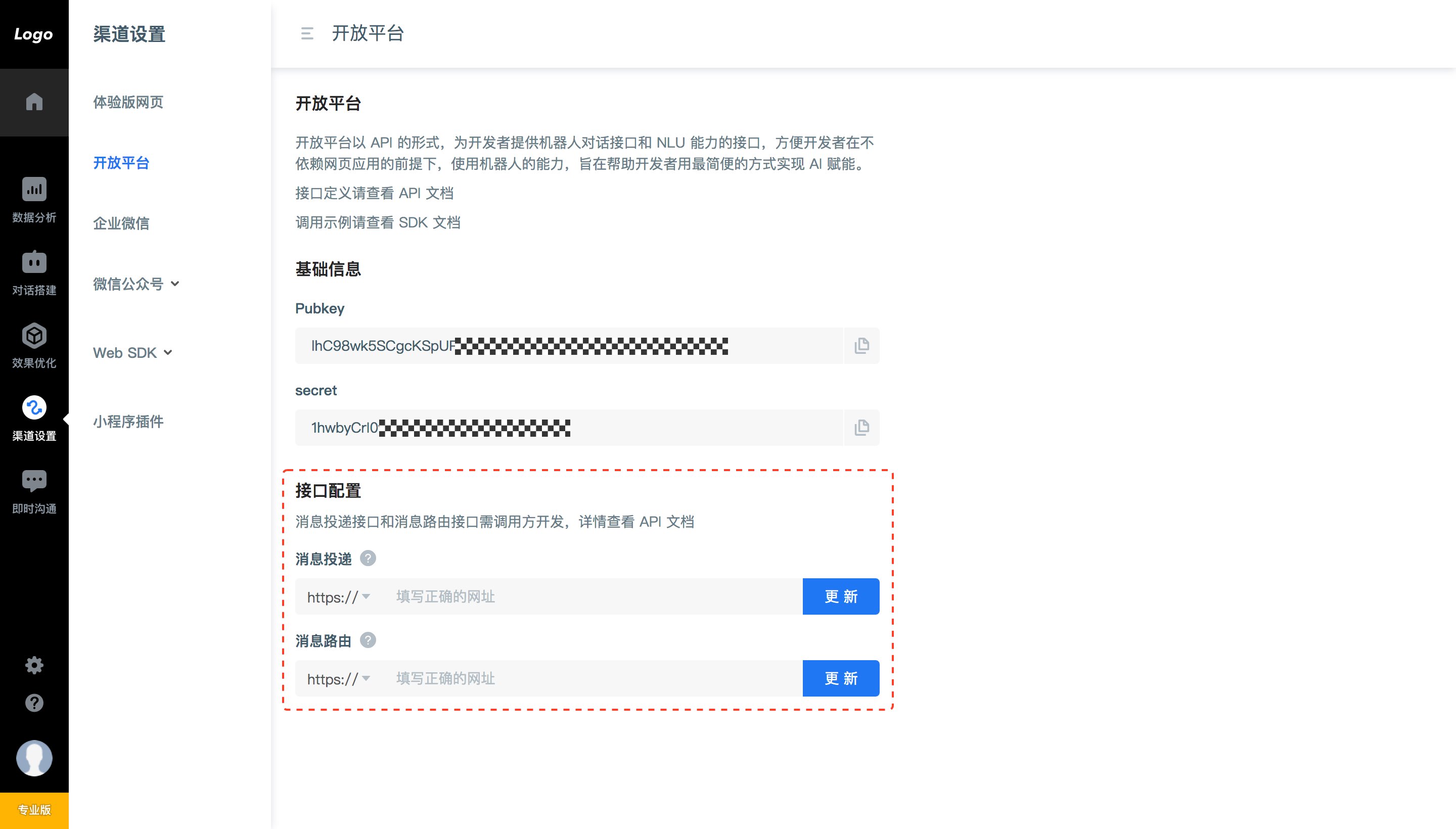Screen dimensions: 1456x829
Task: Click the 接口配置 section heading
Action: coord(328,491)
